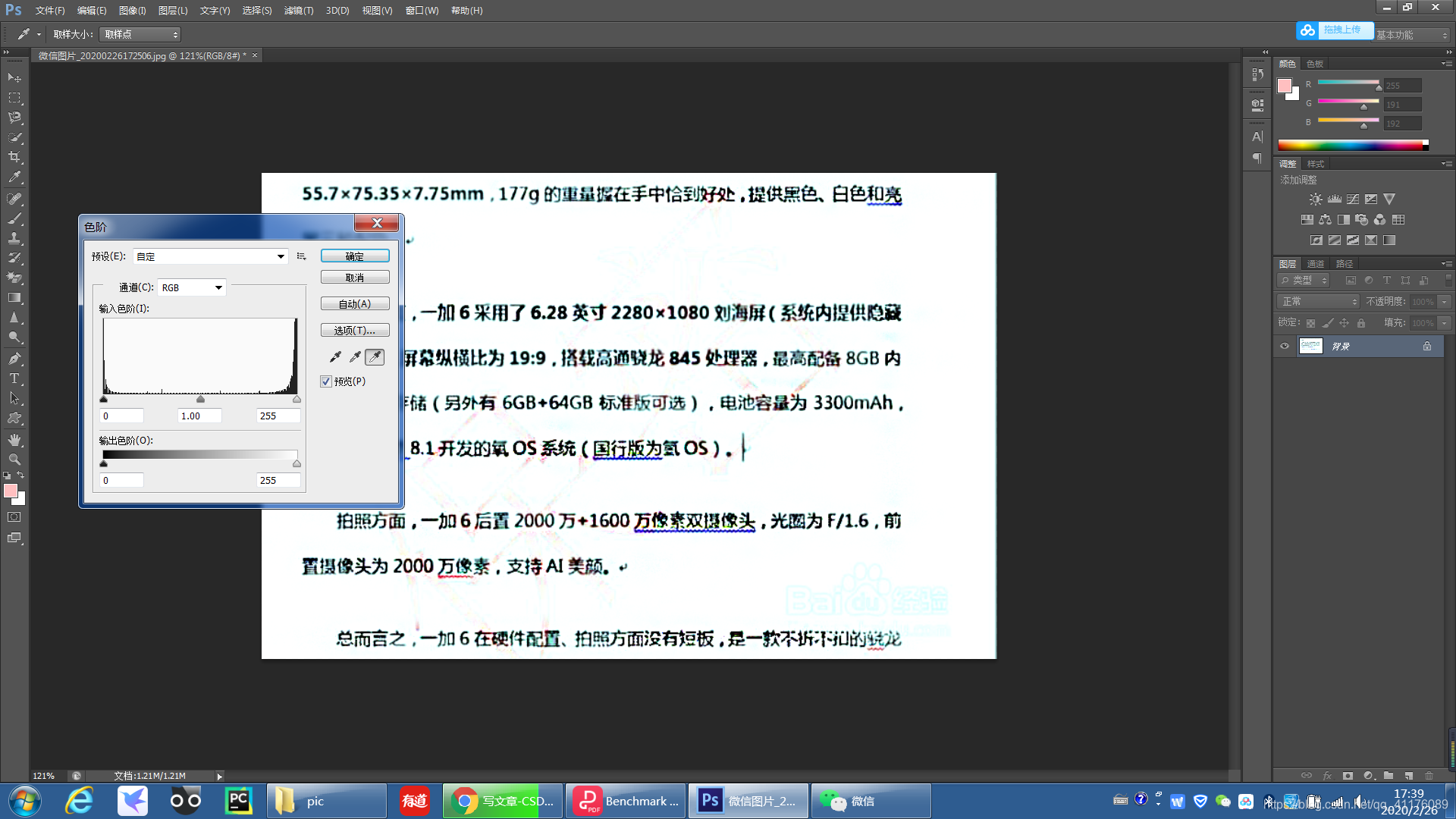
Task: Hide the 背景 layer visibility eye
Action: pyautogui.click(x=1285, y=346)
